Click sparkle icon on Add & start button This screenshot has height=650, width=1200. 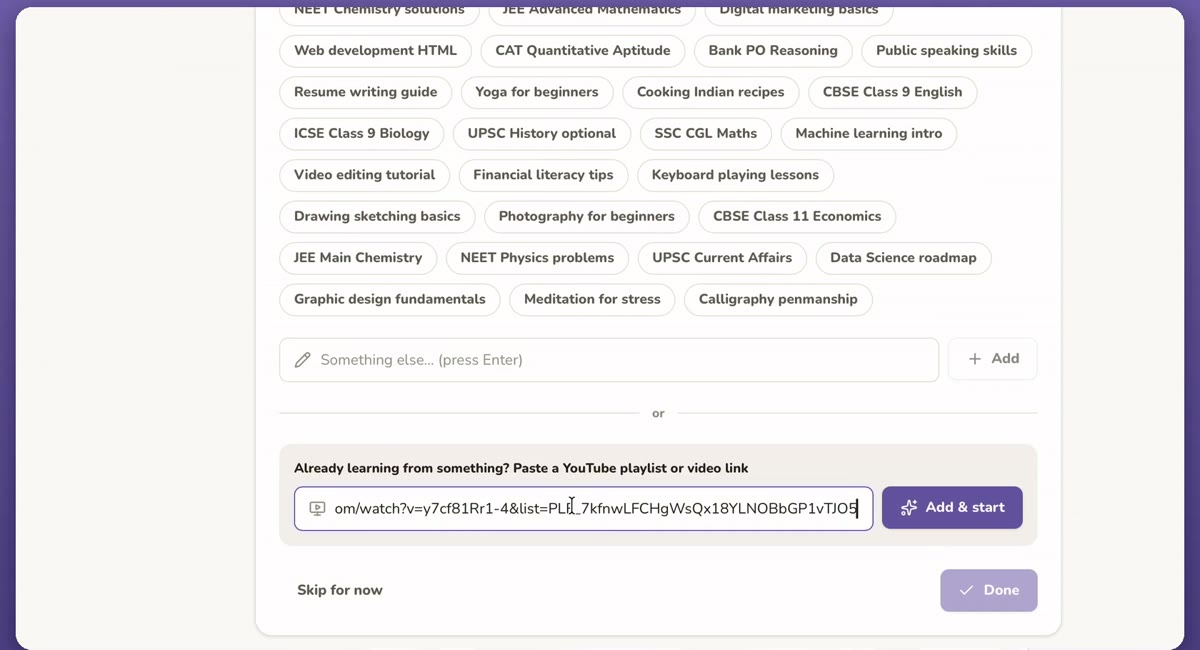tap(909, 508)
